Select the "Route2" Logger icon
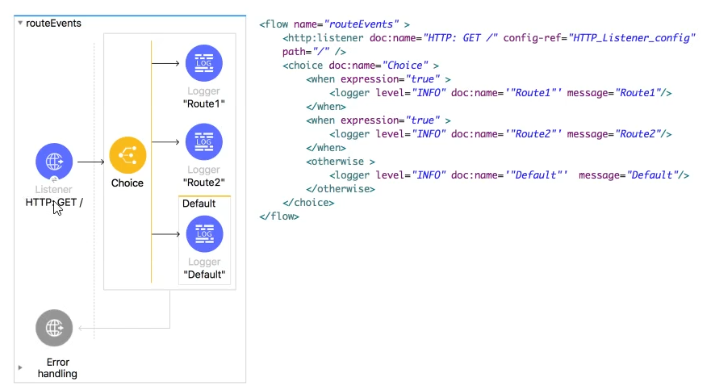 (x=204, y=142)
